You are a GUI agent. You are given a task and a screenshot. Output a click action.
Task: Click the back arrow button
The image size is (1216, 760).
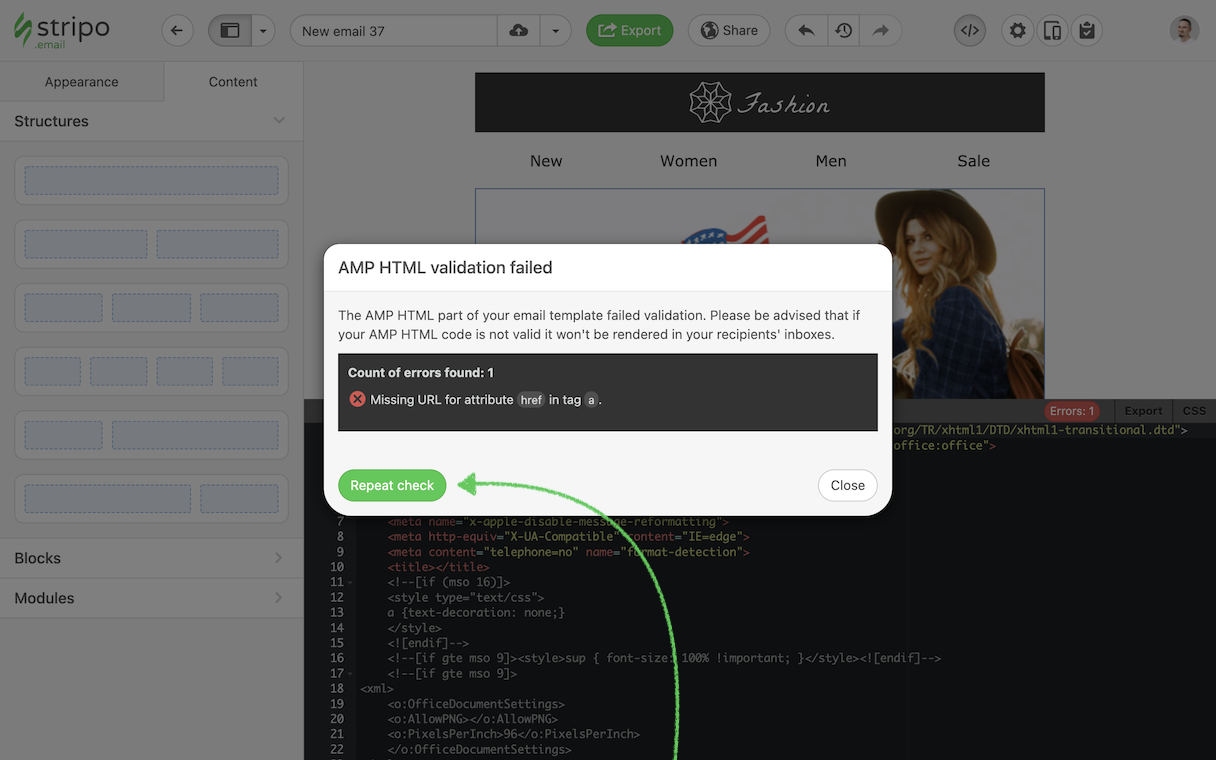[177, 30]
